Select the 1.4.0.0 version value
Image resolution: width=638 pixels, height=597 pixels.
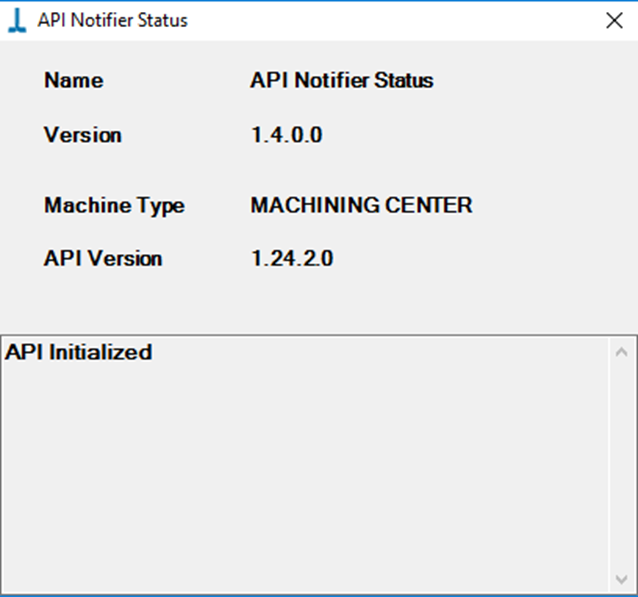tap(287, 135)
